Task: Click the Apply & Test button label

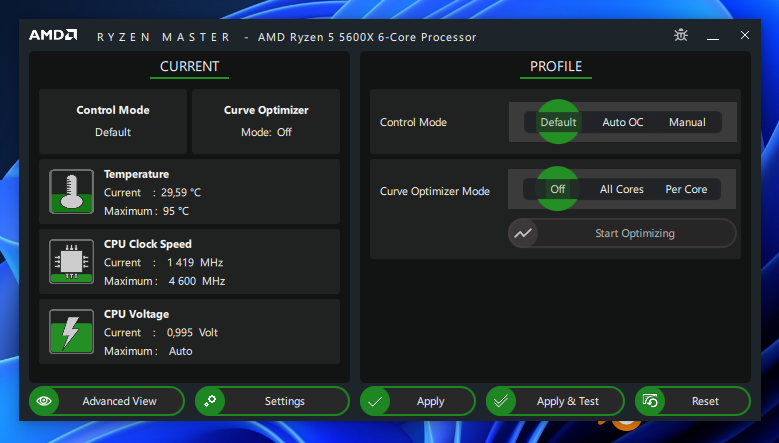Action: 568,401
